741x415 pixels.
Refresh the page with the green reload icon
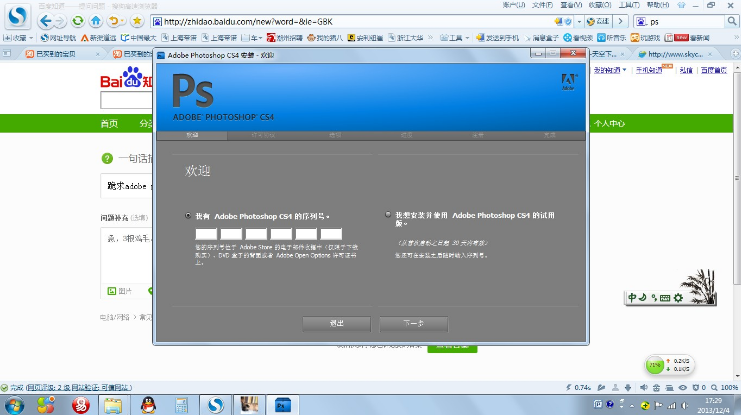(x=78, y=21)
